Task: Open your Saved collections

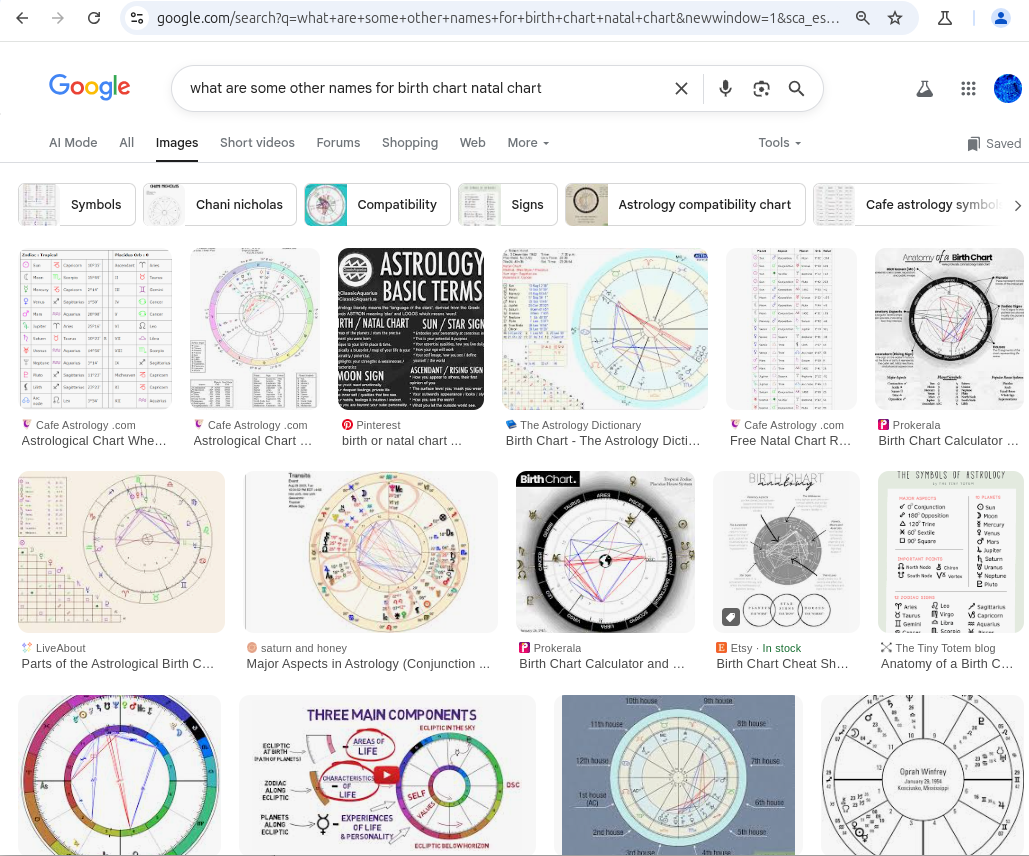Action: coord(994,142)
